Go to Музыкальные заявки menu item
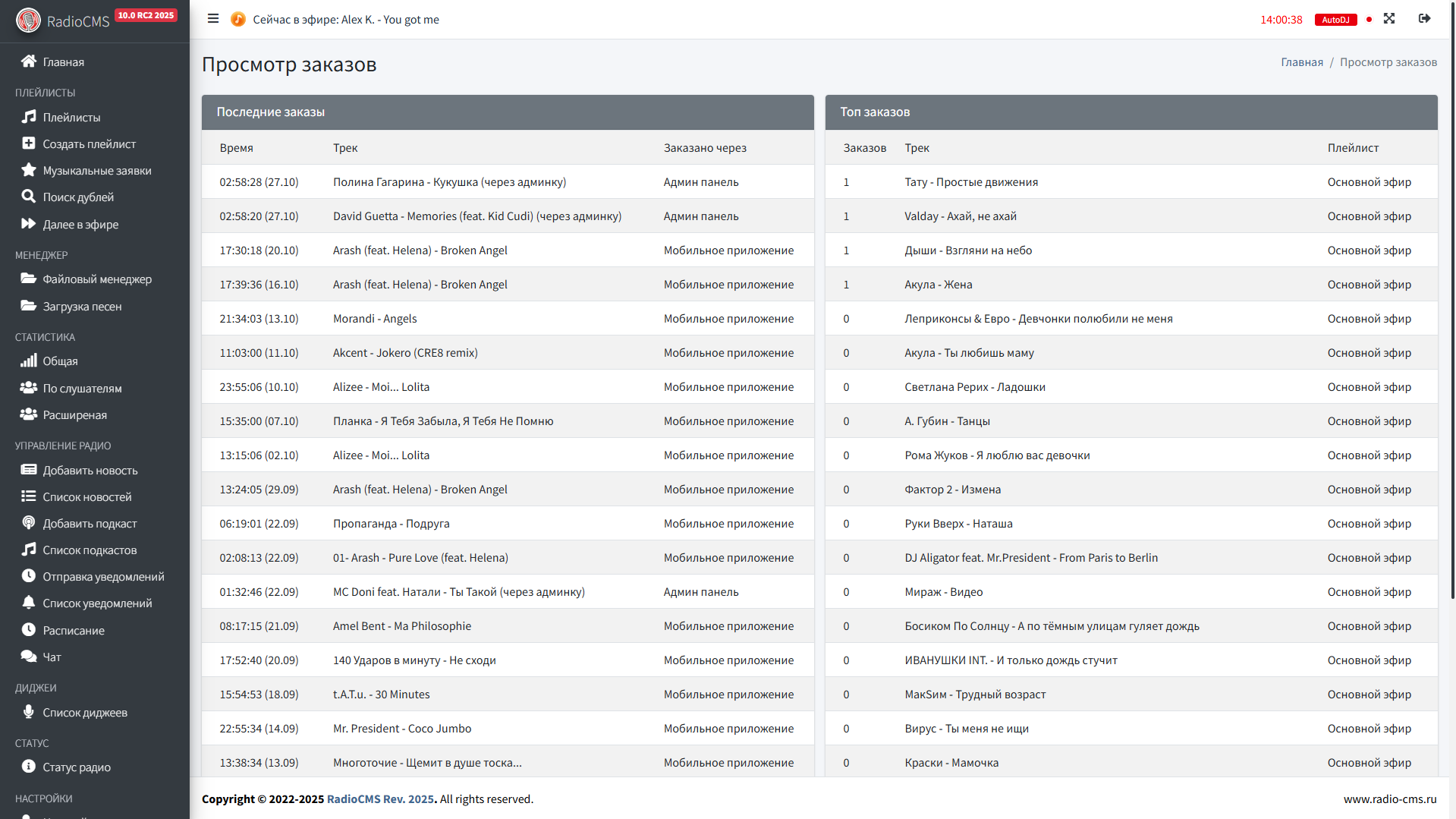 coord(96,171)
